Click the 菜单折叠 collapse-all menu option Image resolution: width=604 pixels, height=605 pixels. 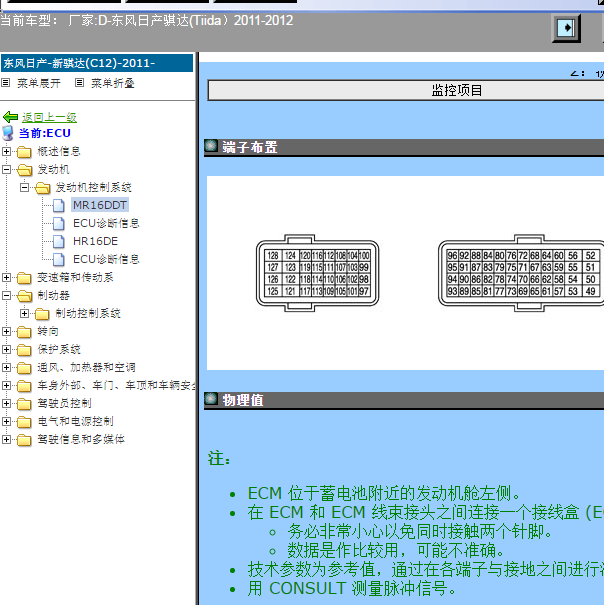point(113,83)
